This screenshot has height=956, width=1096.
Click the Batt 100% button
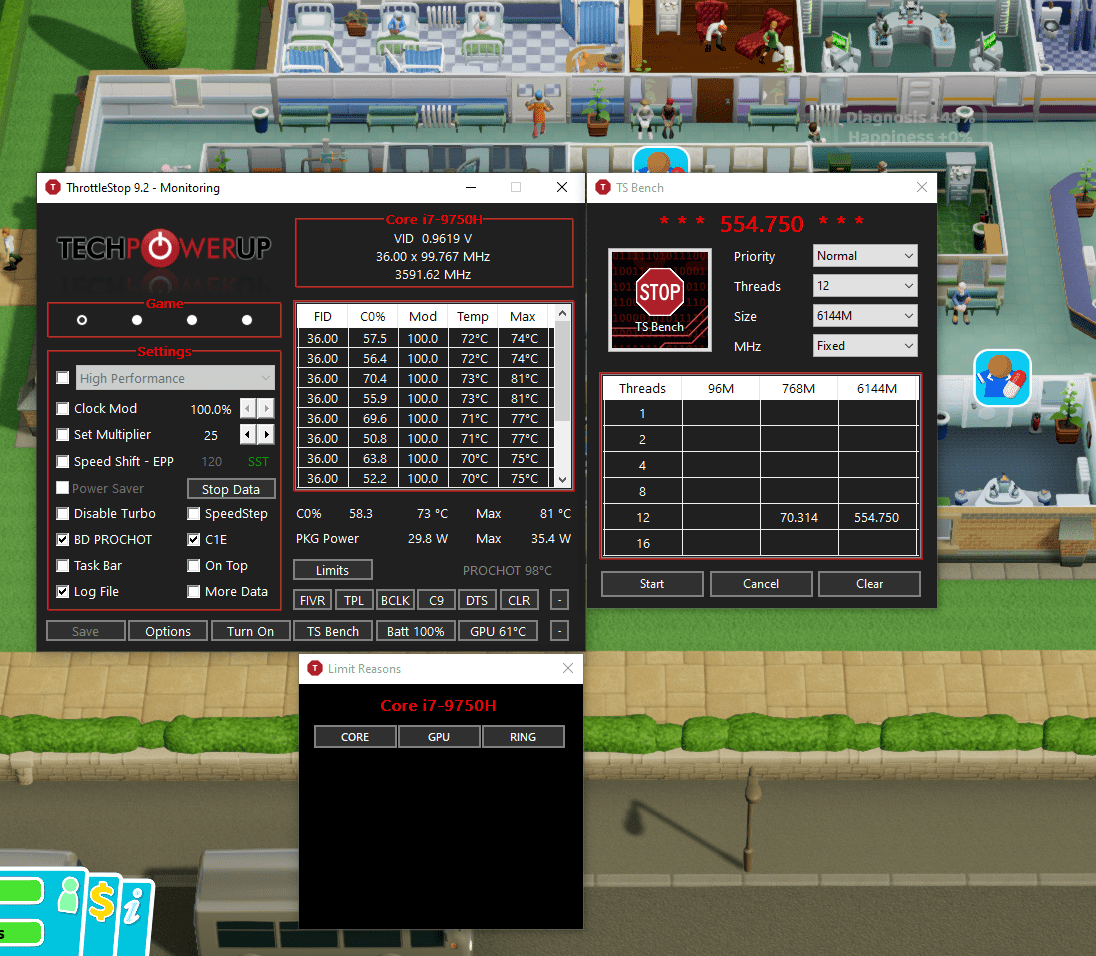click(x=415, y=631)
